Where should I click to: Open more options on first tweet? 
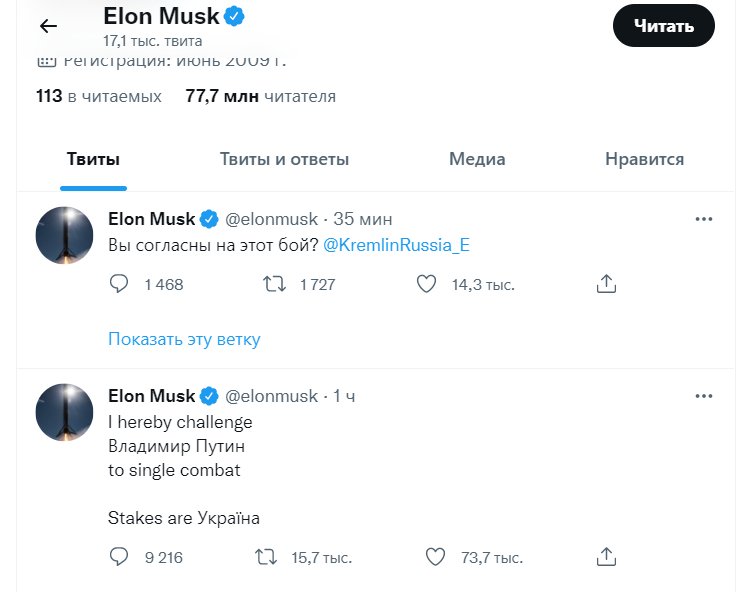coord(704,219)
